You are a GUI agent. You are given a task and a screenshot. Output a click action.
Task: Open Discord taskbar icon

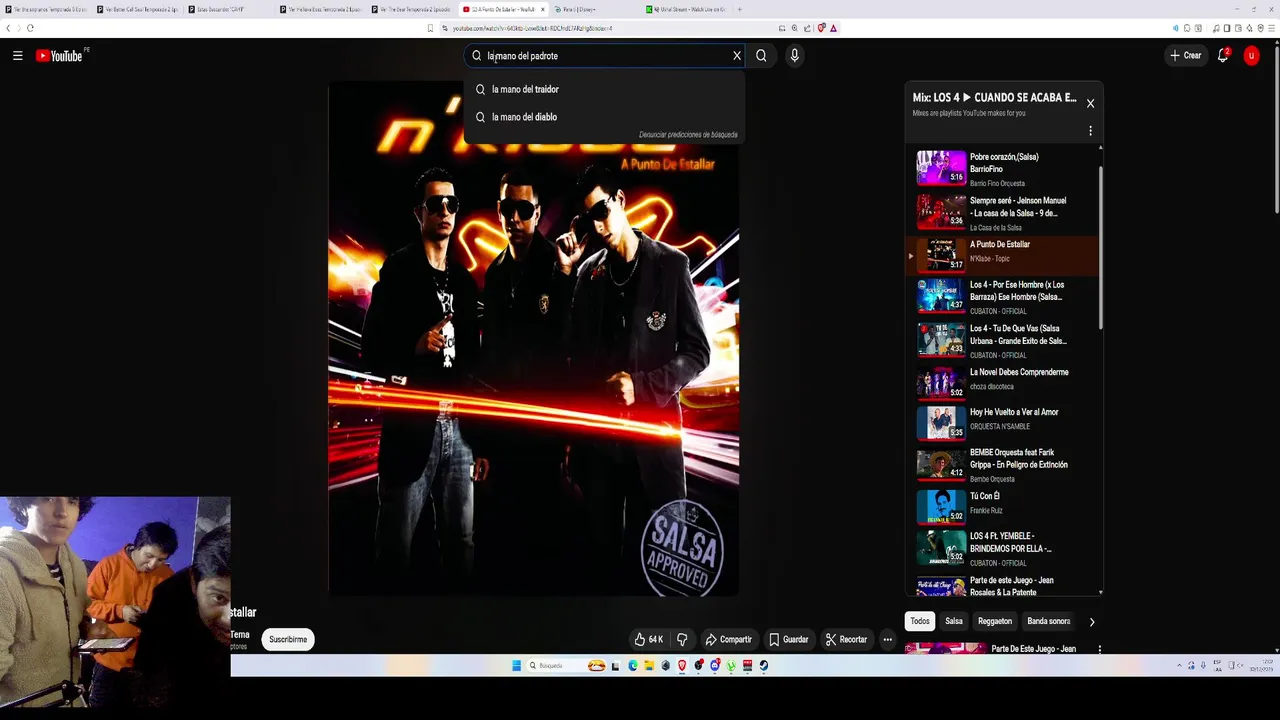pos(715,666)
